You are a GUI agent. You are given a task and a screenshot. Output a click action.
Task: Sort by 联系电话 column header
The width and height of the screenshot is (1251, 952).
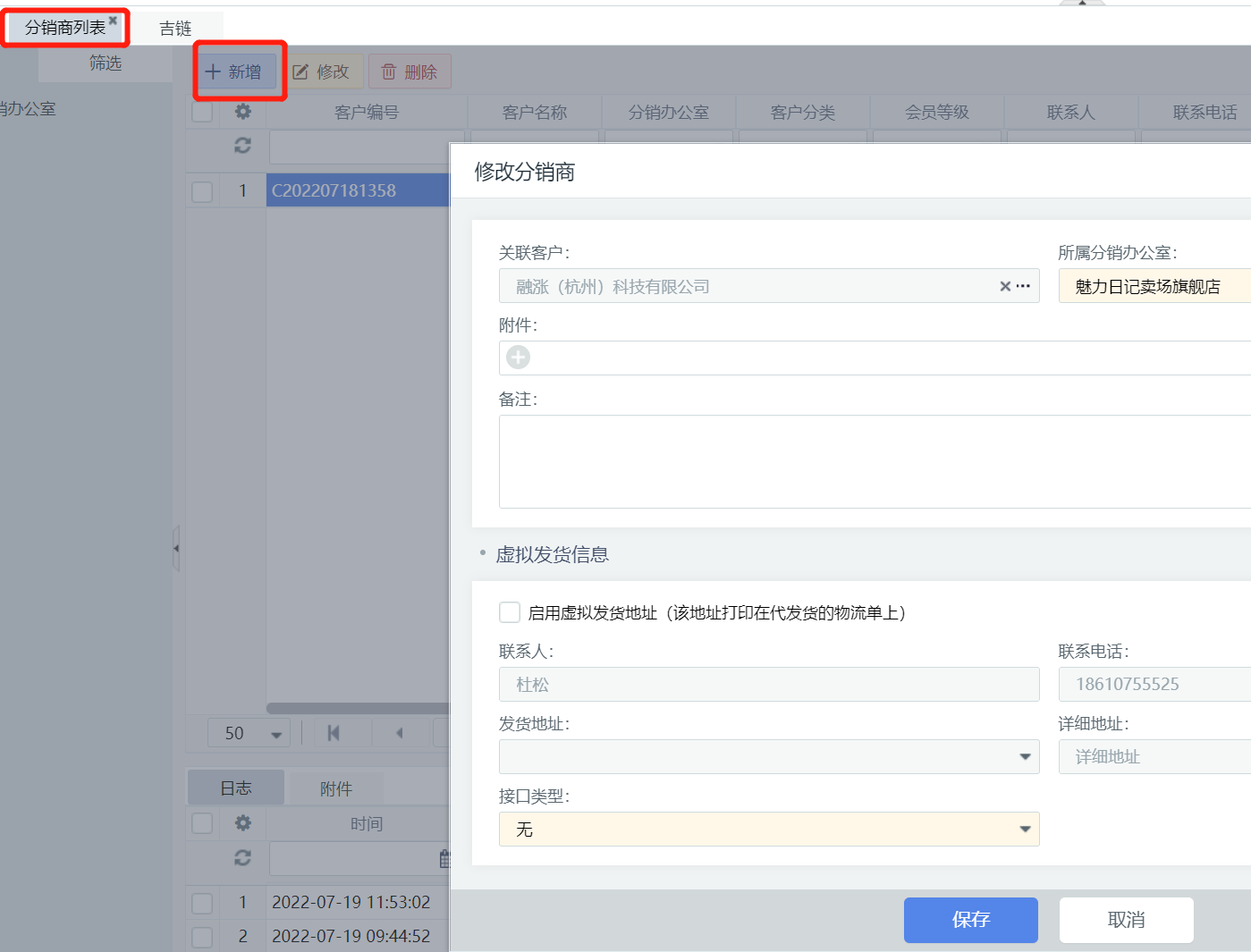click(1205, 113)
